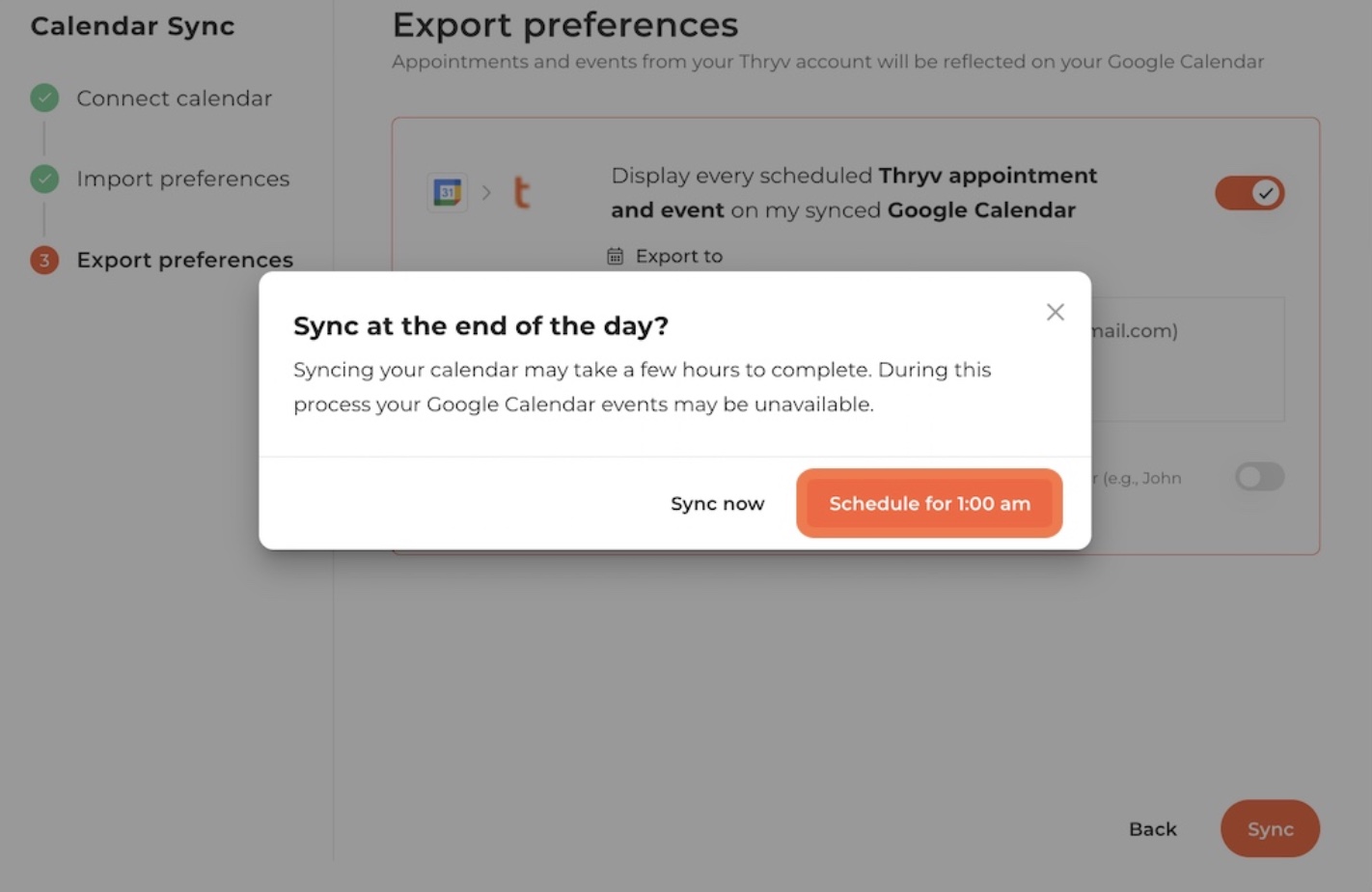Click the Sync now option
Screen dimensions: 1372x892
click(x=717, y=503)
